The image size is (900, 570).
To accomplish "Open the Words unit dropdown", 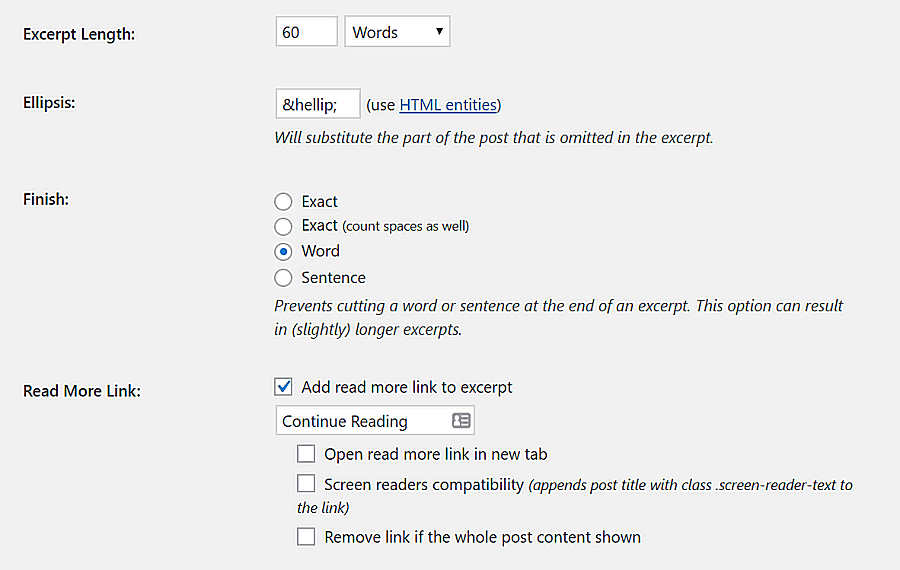I will (397, 32).
